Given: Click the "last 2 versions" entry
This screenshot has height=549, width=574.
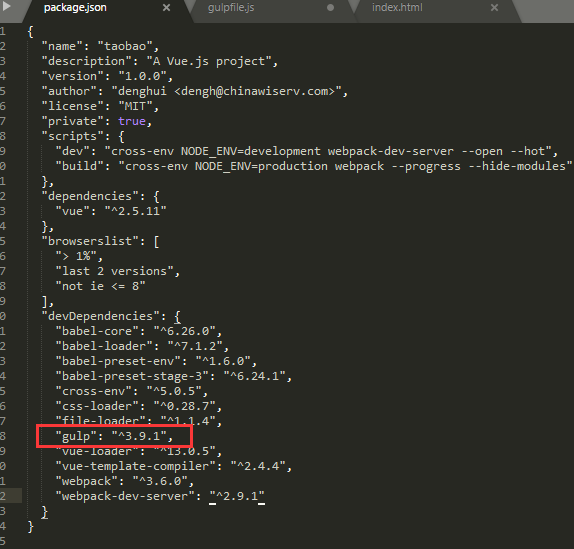Looking at the screenshot, I should [x=114, y=271].
